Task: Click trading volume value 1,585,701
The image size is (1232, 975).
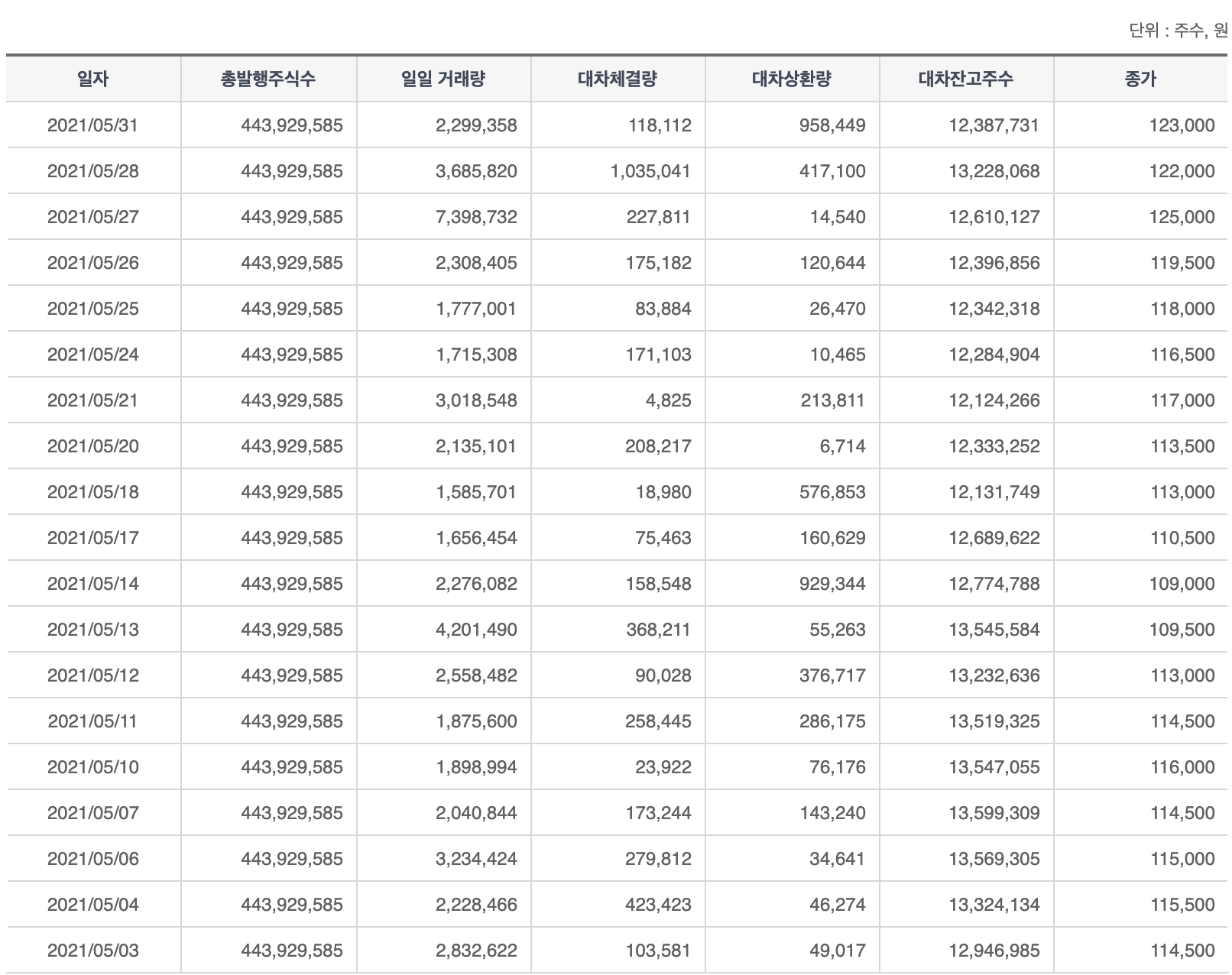Action: coord(476,492)
